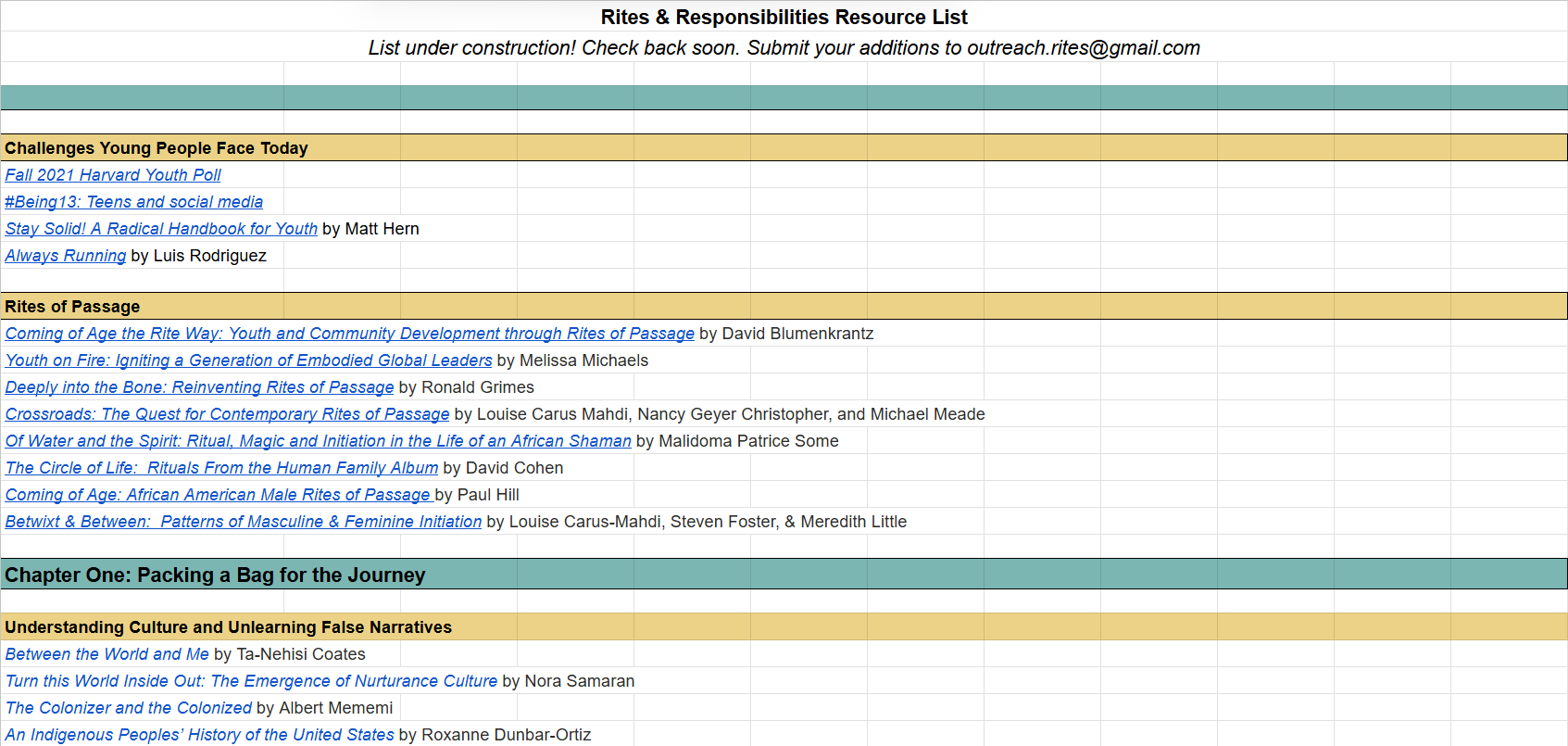Open Youth on Fire: Igniting a Generation link
The width and height of the screenshot is (1568, 746).
[x=248, y=360]
